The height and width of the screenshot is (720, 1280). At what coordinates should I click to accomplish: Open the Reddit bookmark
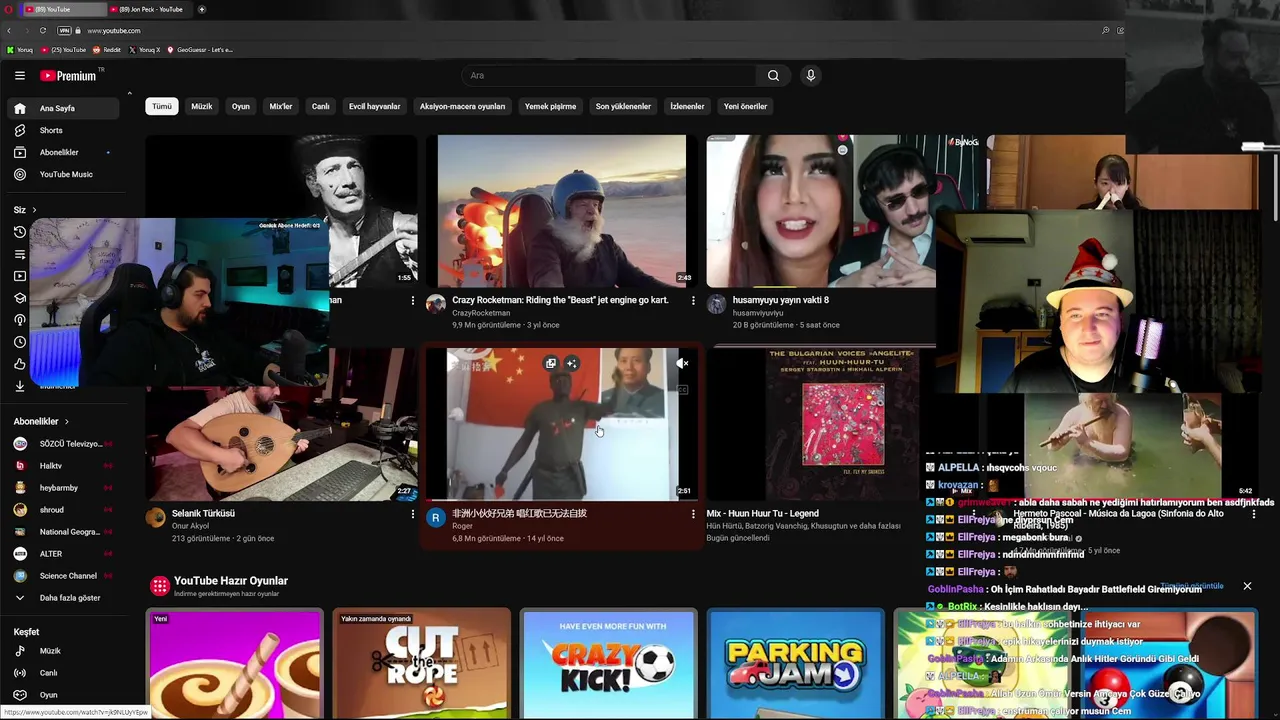click(x=107, y=50)
